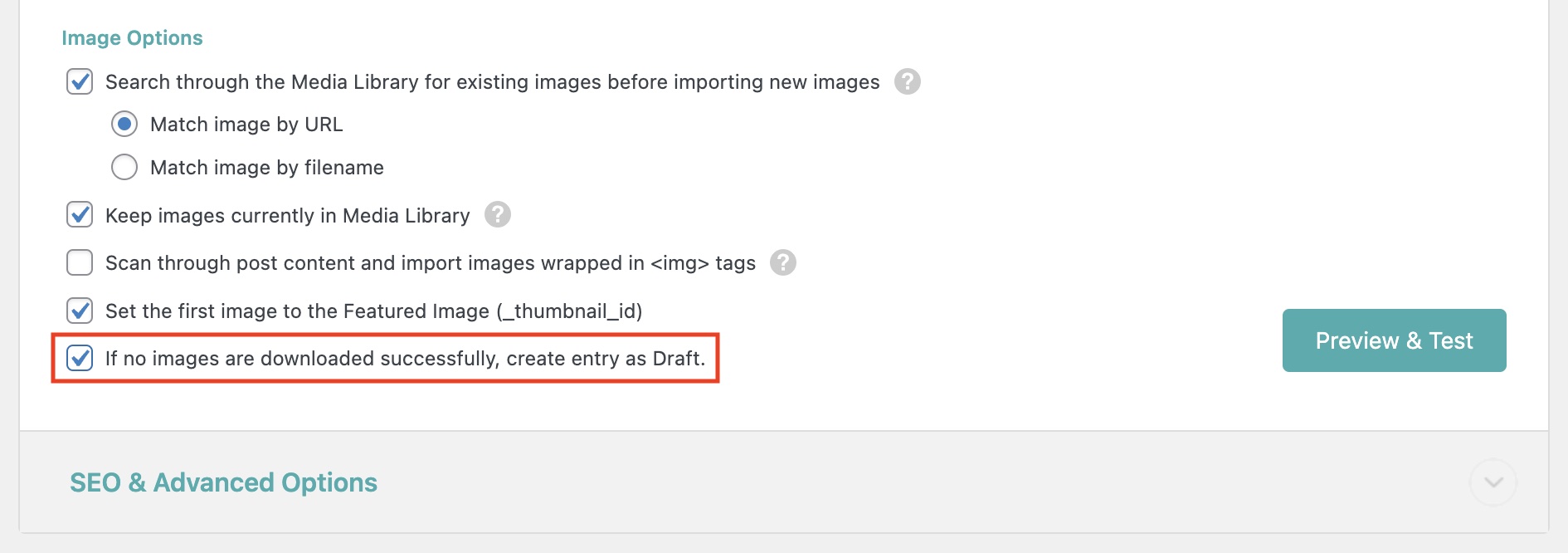Open help icon beside Keep images option

[498, 214]
